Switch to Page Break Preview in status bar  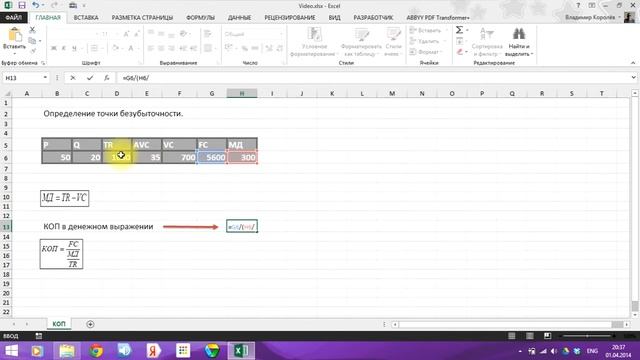547,336
